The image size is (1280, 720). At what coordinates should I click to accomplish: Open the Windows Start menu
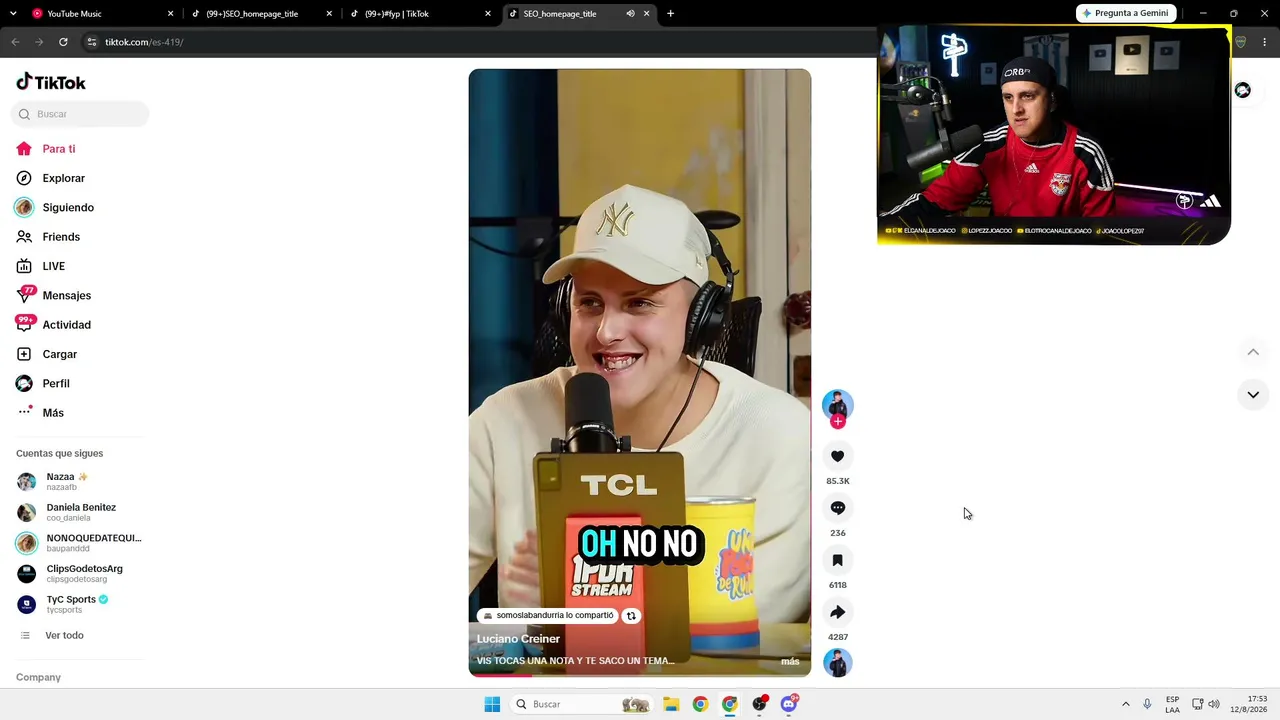tap(492, 704)
